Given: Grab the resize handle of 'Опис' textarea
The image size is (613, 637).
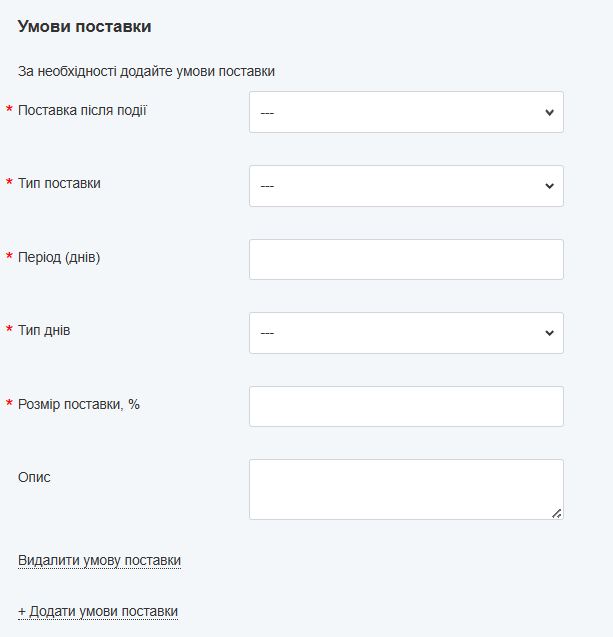Looking at the screenshot, I should [x=556, y=513].
